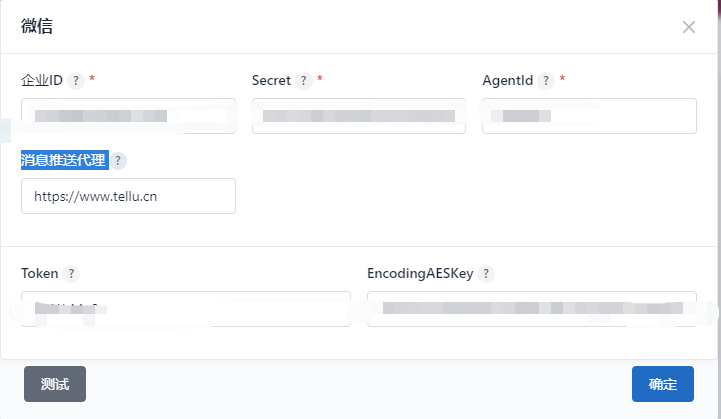Select the AgentId text field
The height and width of the screenshot is (419, 721).
(x=589, y=116)
